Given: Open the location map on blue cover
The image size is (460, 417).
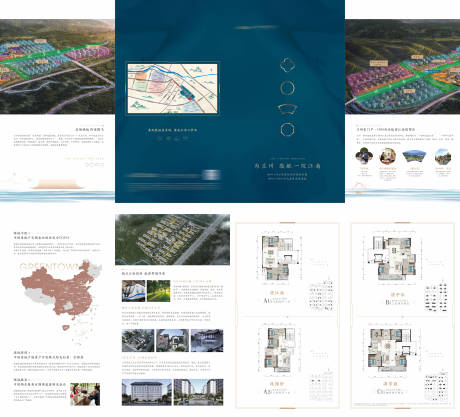Looking at the screenshot, I should click(x=173, y=88).
